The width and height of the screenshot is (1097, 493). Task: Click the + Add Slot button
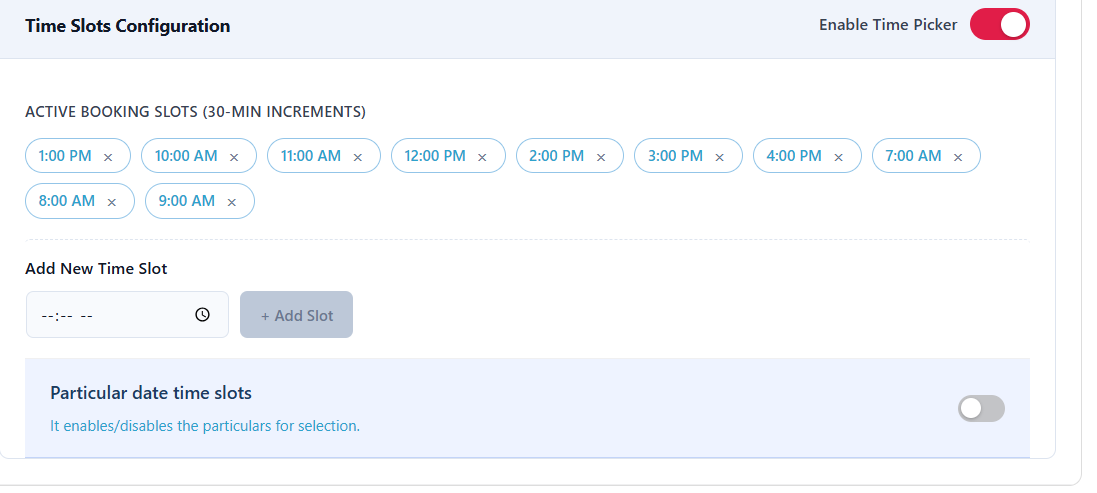297,315
